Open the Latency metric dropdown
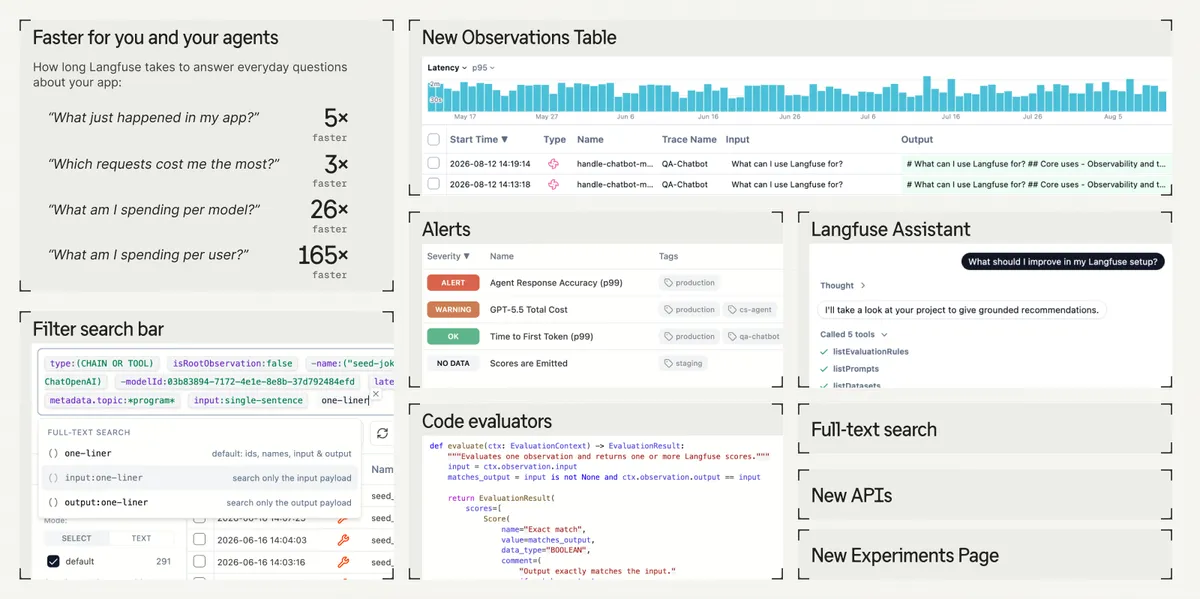 click(447, 68)
